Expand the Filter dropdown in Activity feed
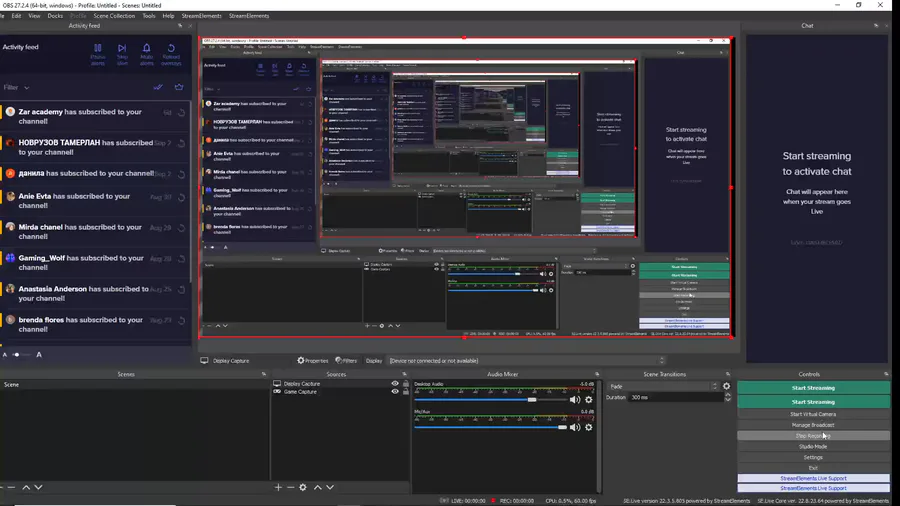 (x=16, y=87)
